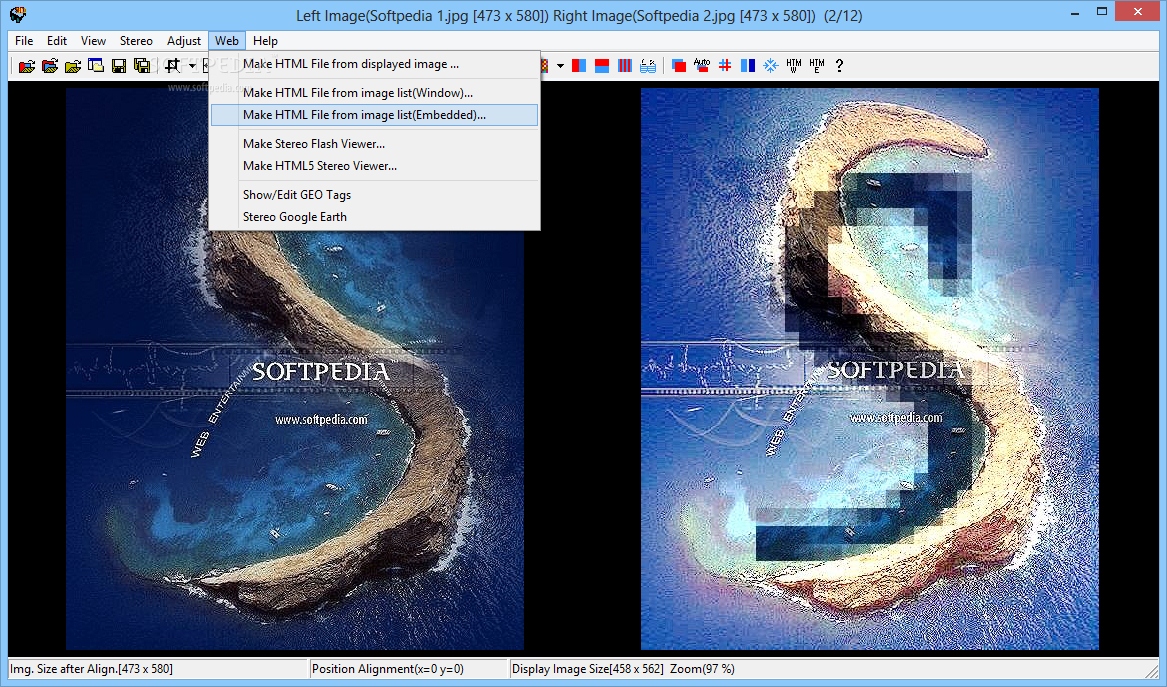The width and height of the screenshot is (1167, 687).
Task: Click the Save Left/Right Images double-floppy icon
Action: [x=142, y=65]
